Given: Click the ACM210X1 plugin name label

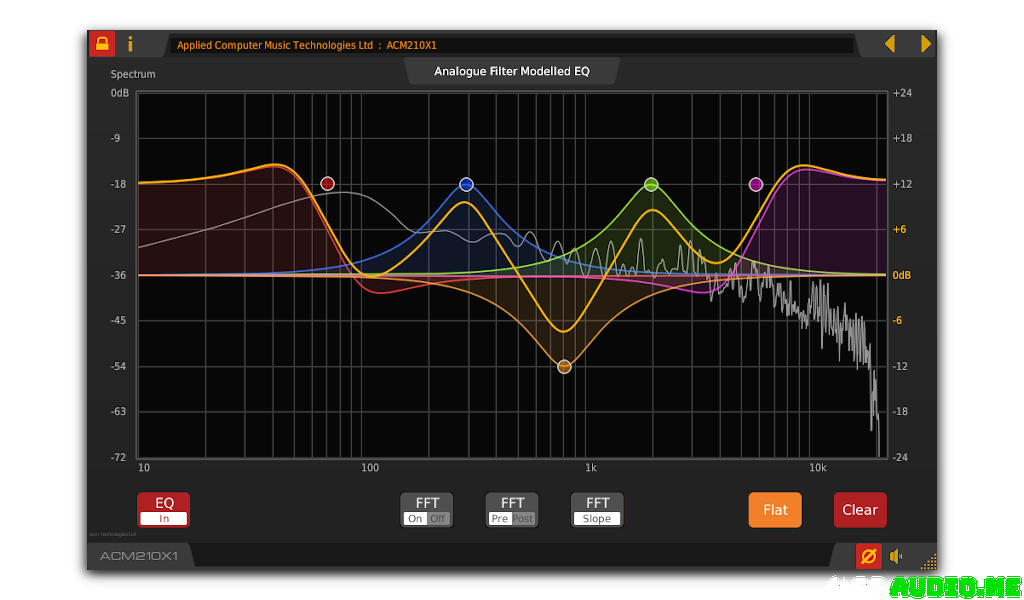Looking at the screenshot, I should click(x=139, y=556).
